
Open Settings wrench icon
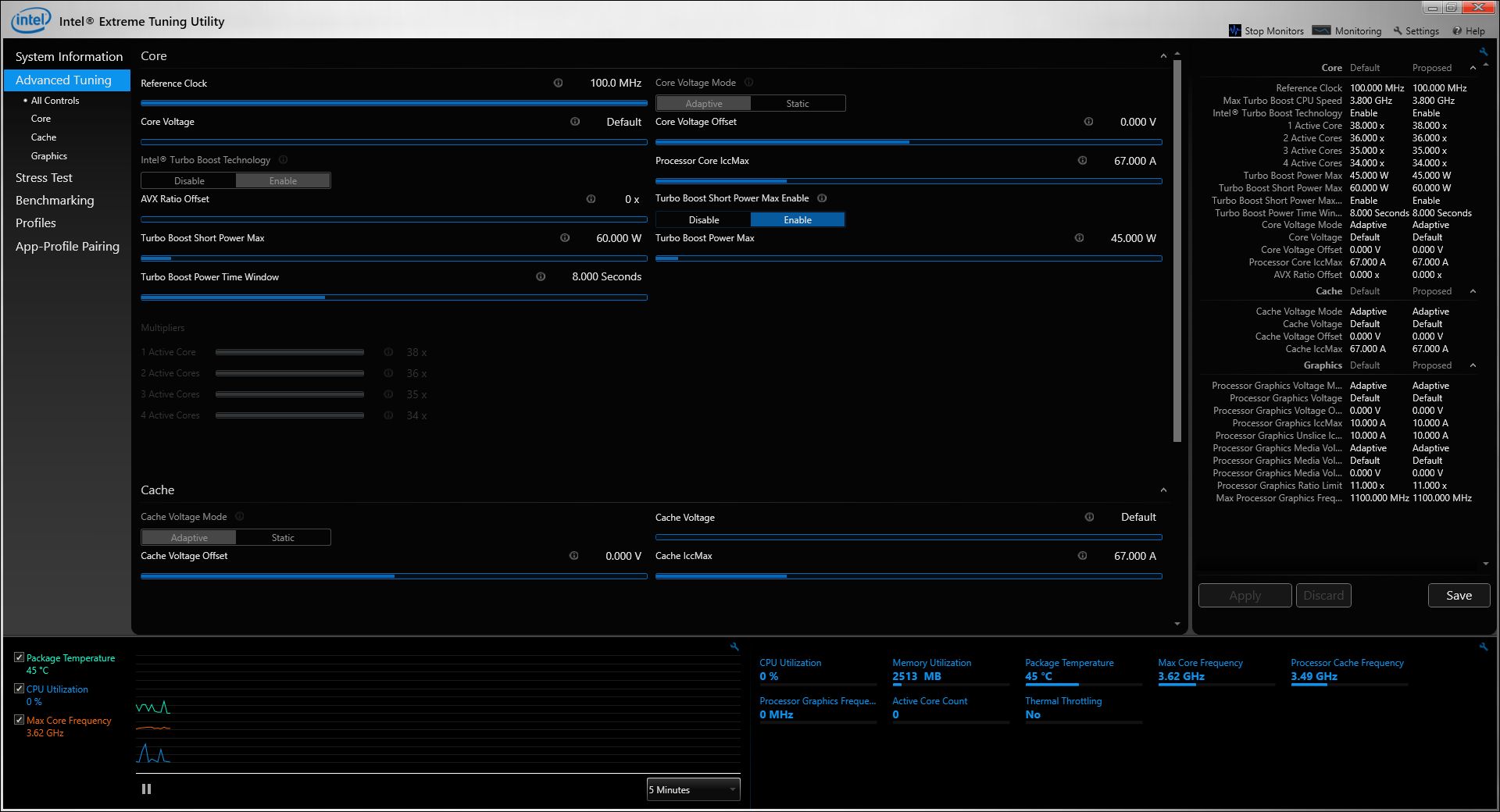coord(1398,31)
